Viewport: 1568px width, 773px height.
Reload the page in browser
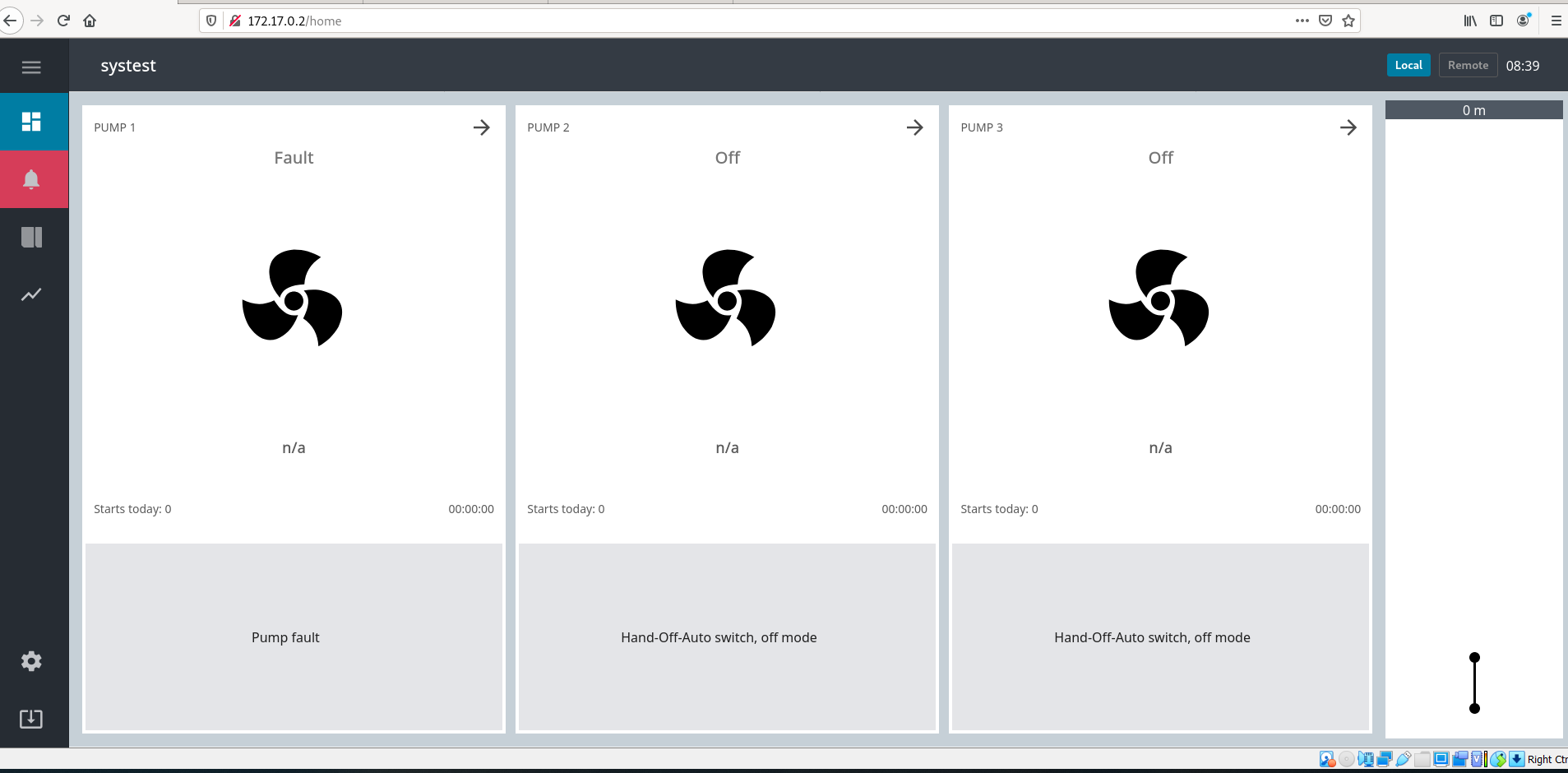tap(63, 21)
